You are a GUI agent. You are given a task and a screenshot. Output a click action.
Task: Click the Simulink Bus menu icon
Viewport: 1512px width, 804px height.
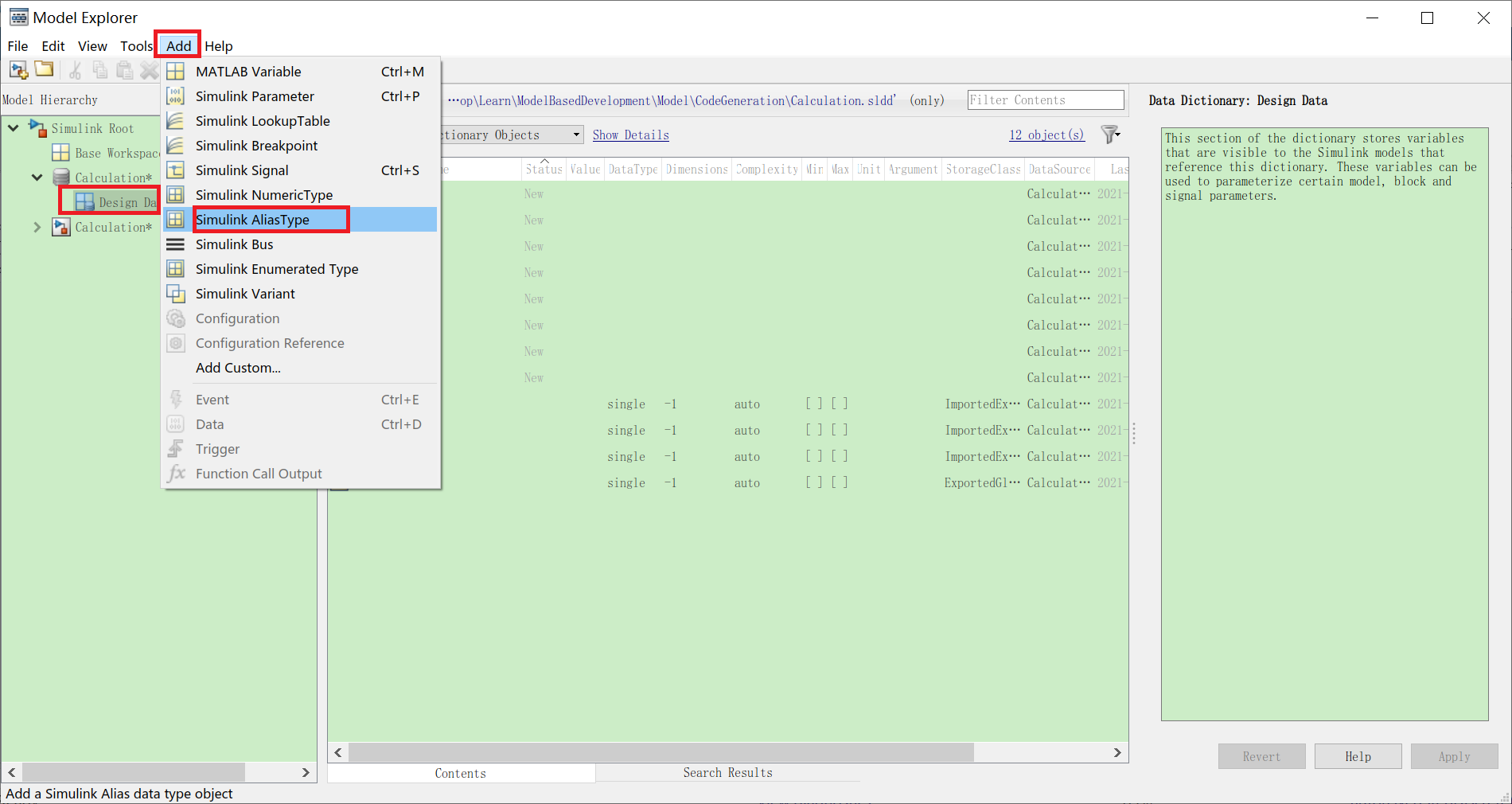coord(176,244)
